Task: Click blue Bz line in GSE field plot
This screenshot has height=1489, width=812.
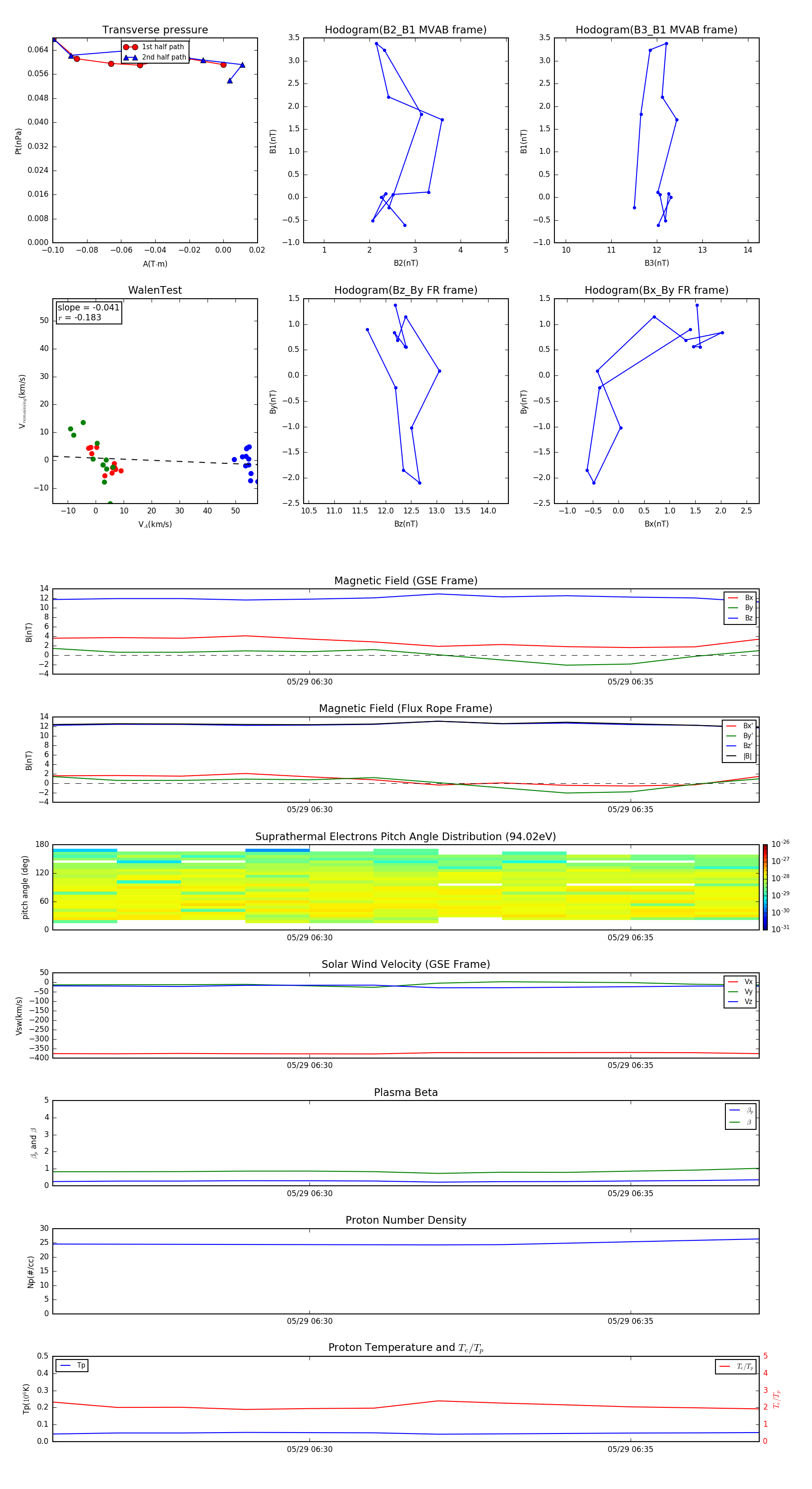Action: [x=406, y=597]
